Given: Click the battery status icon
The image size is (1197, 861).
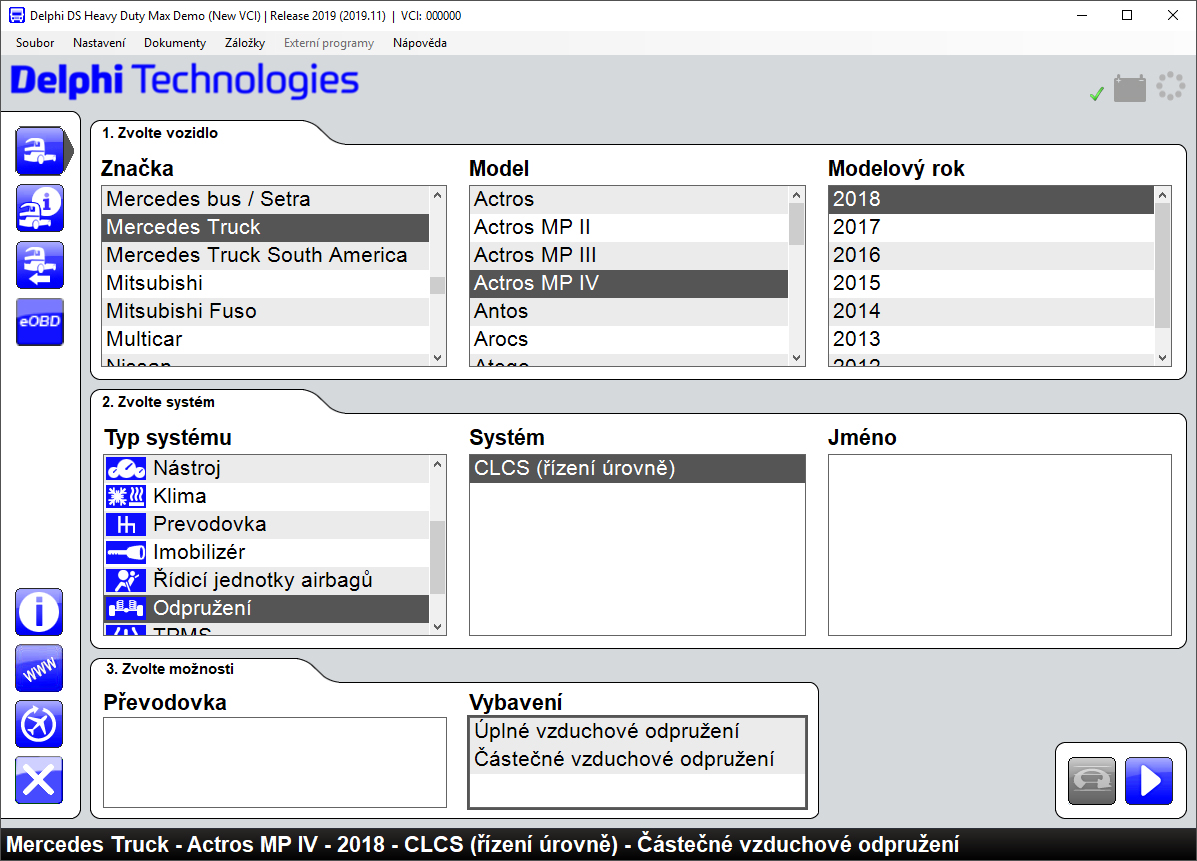Looking at the screenshot, I should [1130, 88].
